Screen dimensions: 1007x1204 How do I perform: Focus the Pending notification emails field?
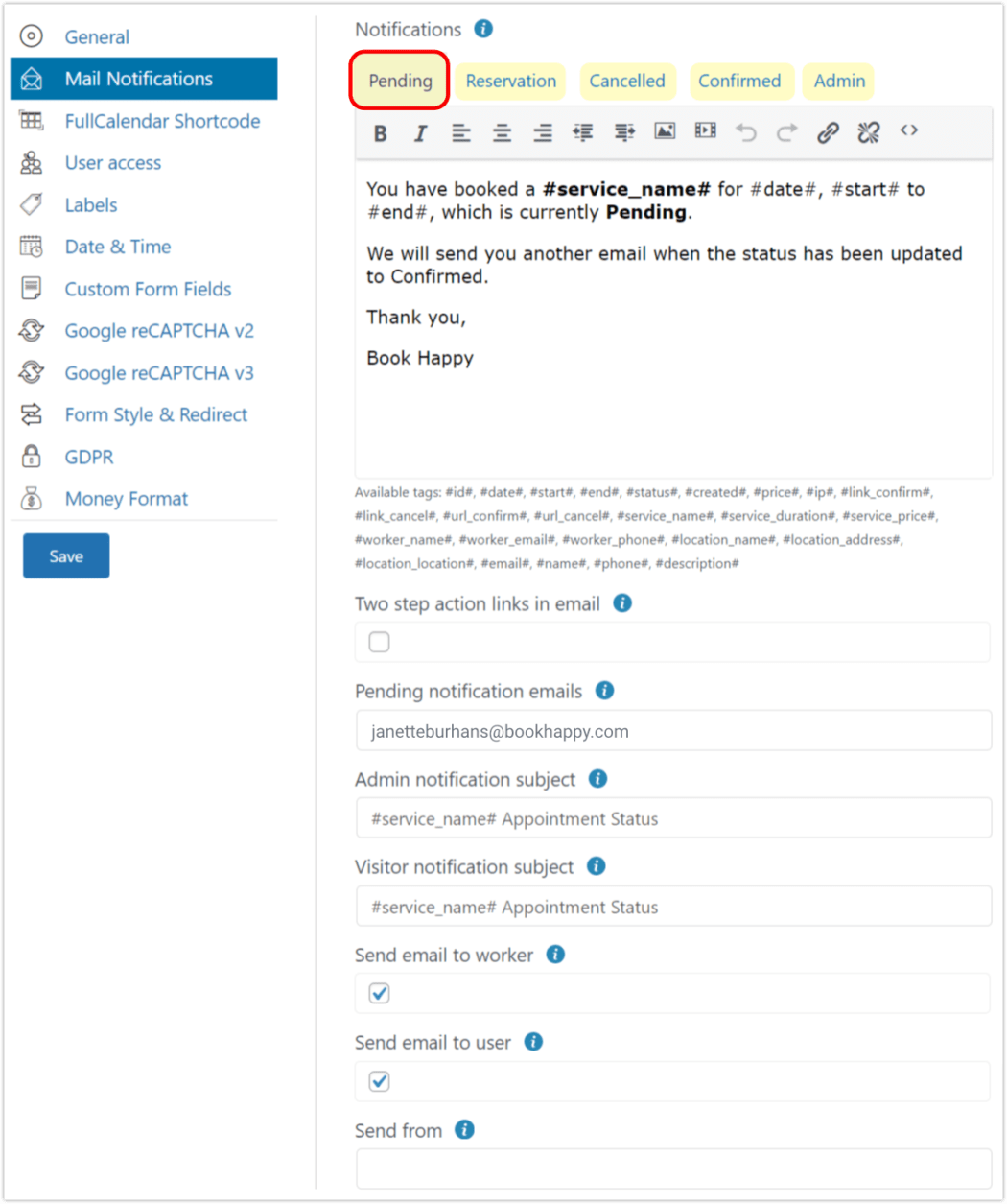[x=673, y=731]
